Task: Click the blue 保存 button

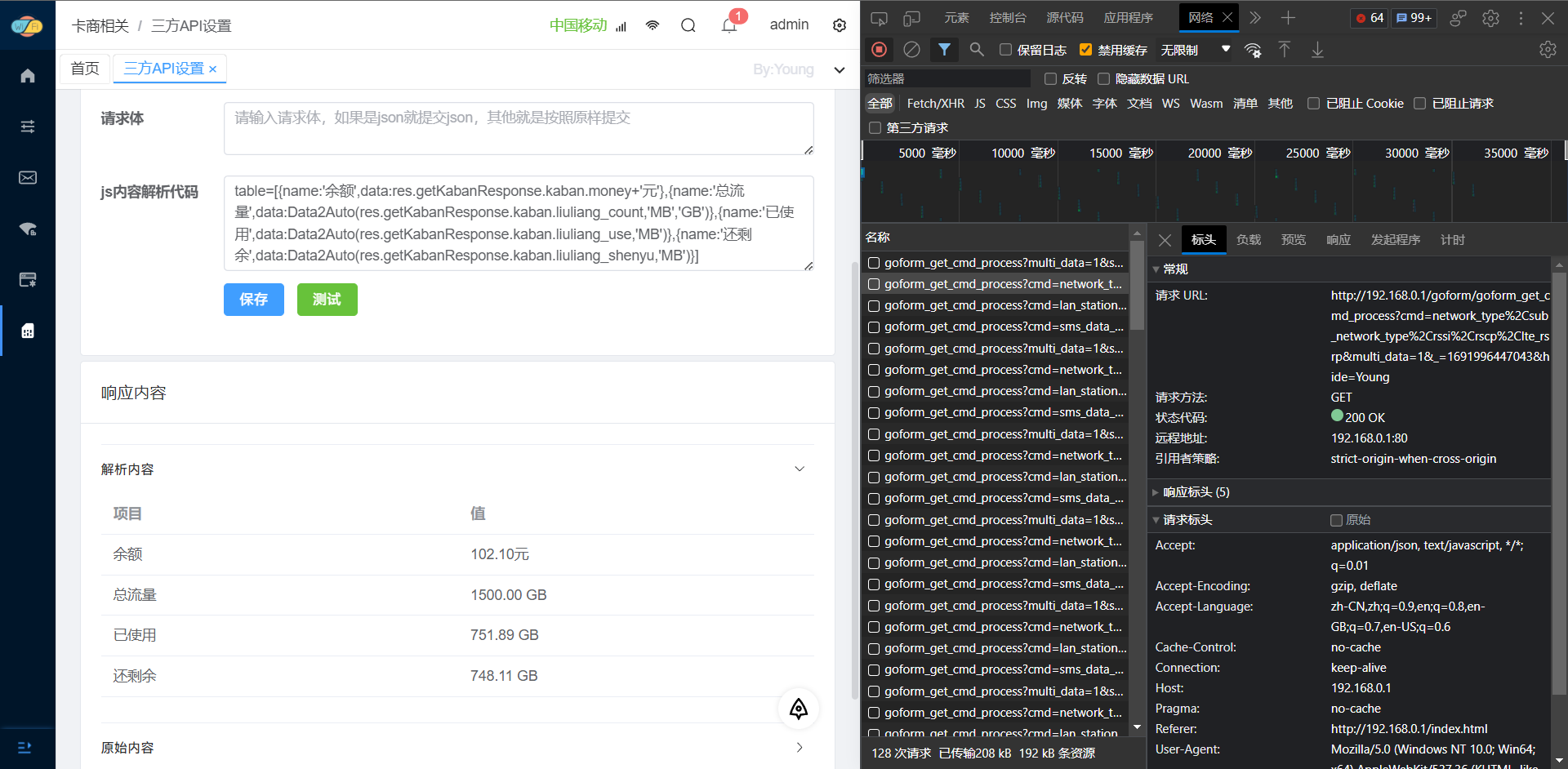Action: click(x=254, y=300)
